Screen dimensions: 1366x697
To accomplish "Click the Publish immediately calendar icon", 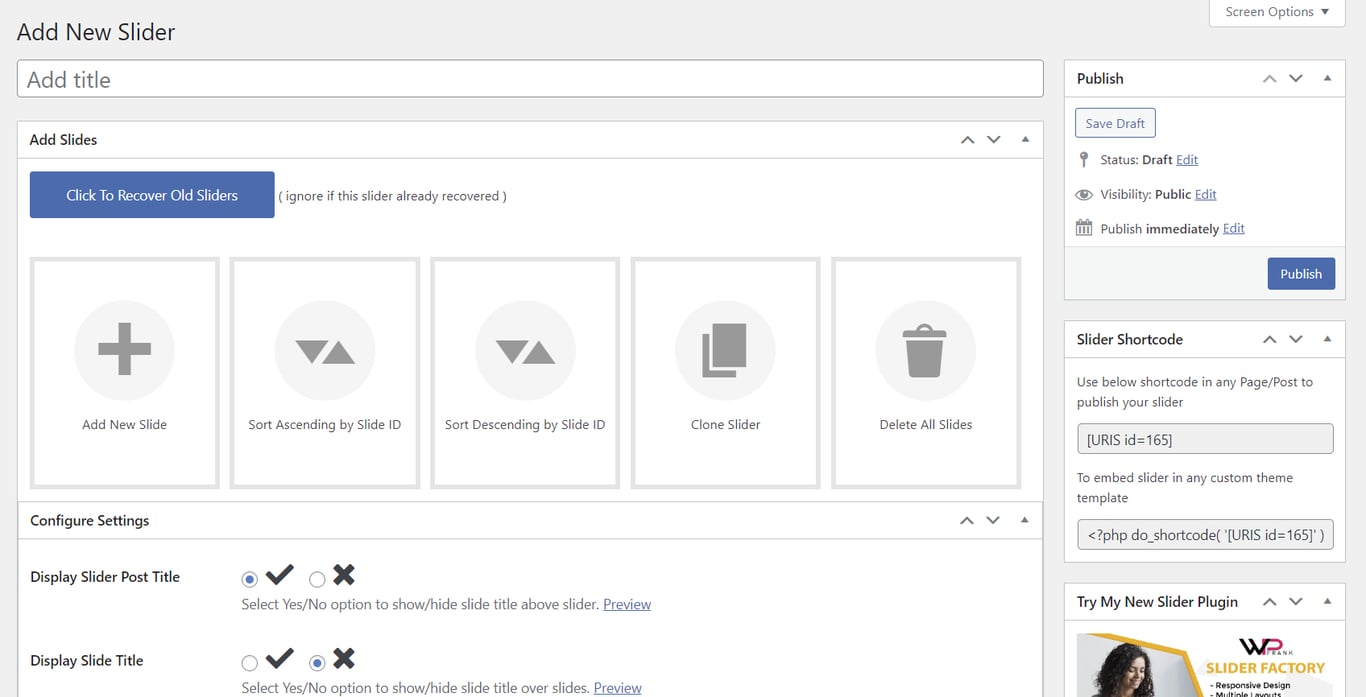I will coord(1084,227).
